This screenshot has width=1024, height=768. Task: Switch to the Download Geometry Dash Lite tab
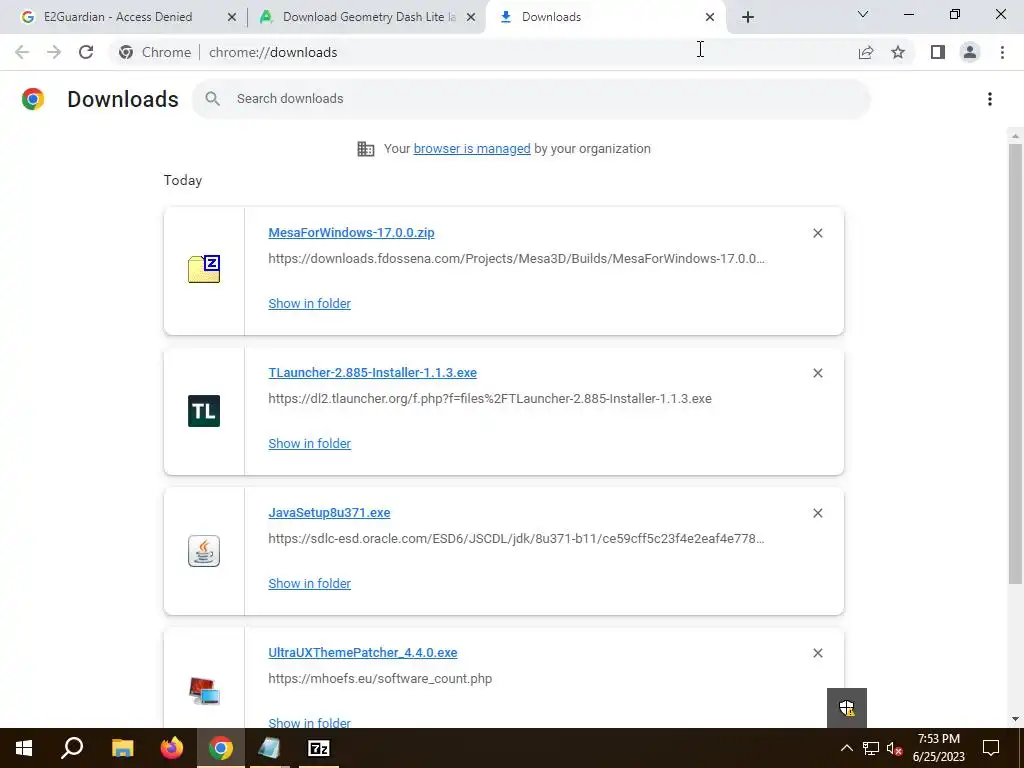tap(369, 17)
